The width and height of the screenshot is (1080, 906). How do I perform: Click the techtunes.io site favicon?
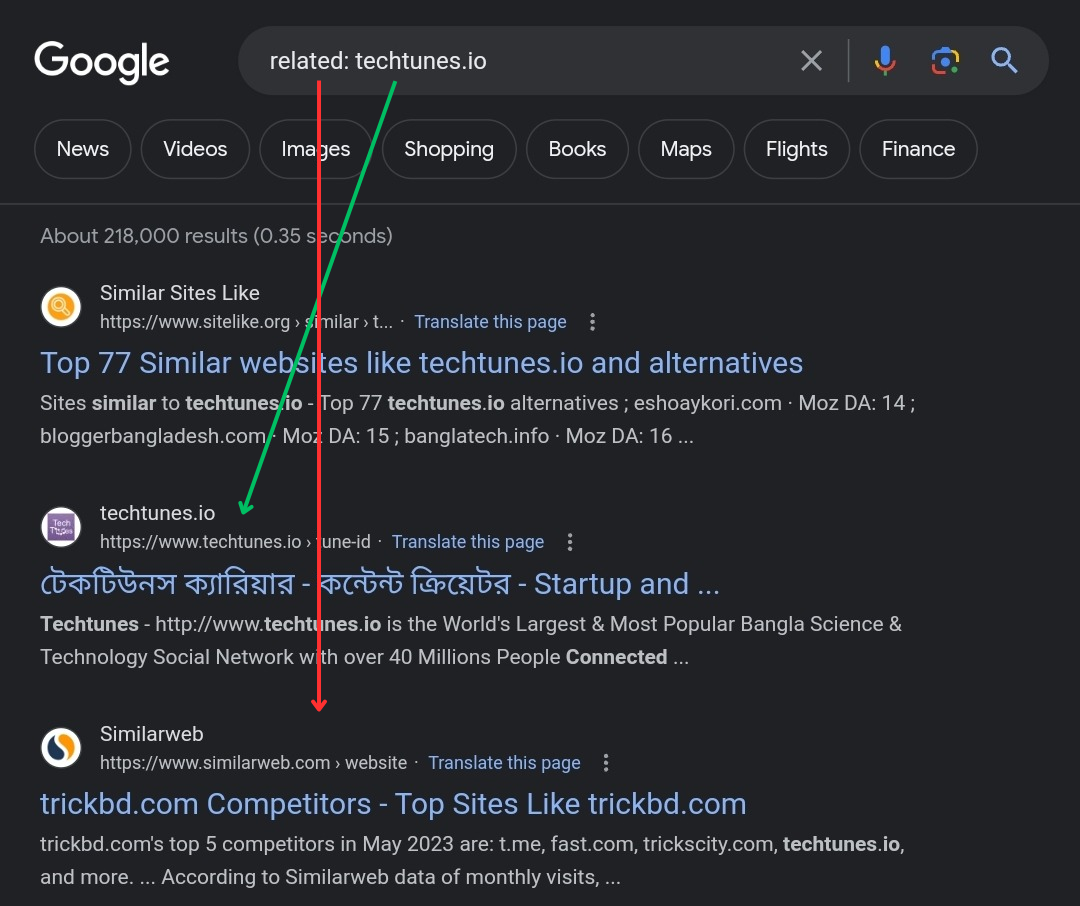[x=61, y=527]
